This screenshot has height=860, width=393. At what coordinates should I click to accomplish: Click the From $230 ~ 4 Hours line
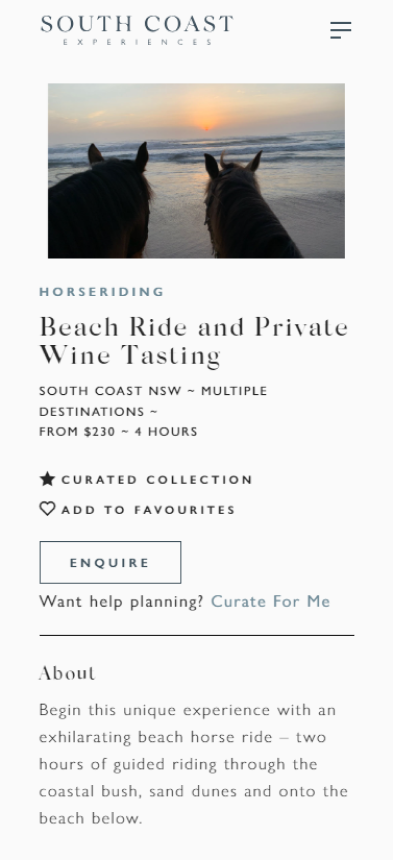(x=118, y=432)
